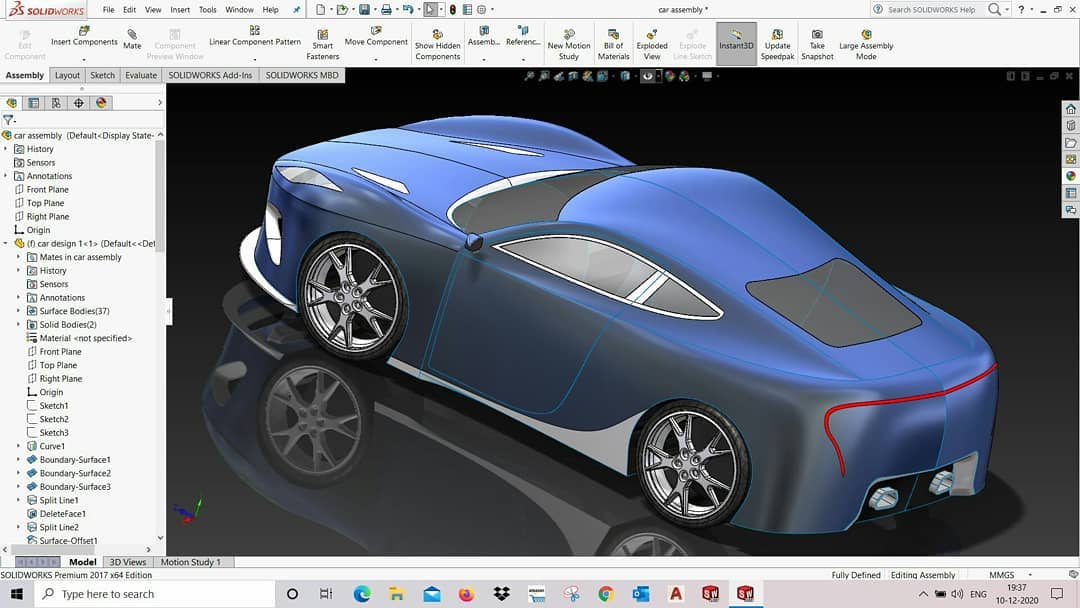Click the filter icon in feature tree
This screenshot has height=608, width=1080.
(x=8, y=120)
